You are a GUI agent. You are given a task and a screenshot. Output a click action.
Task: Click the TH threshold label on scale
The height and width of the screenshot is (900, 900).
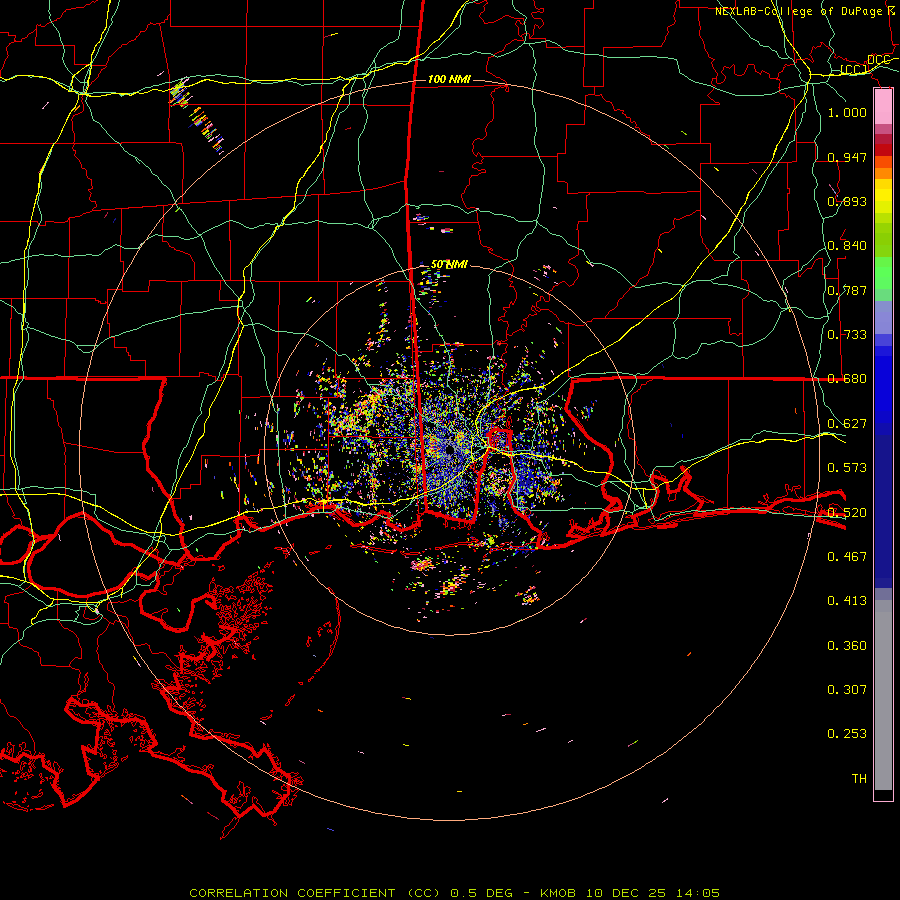click(859, 779)
